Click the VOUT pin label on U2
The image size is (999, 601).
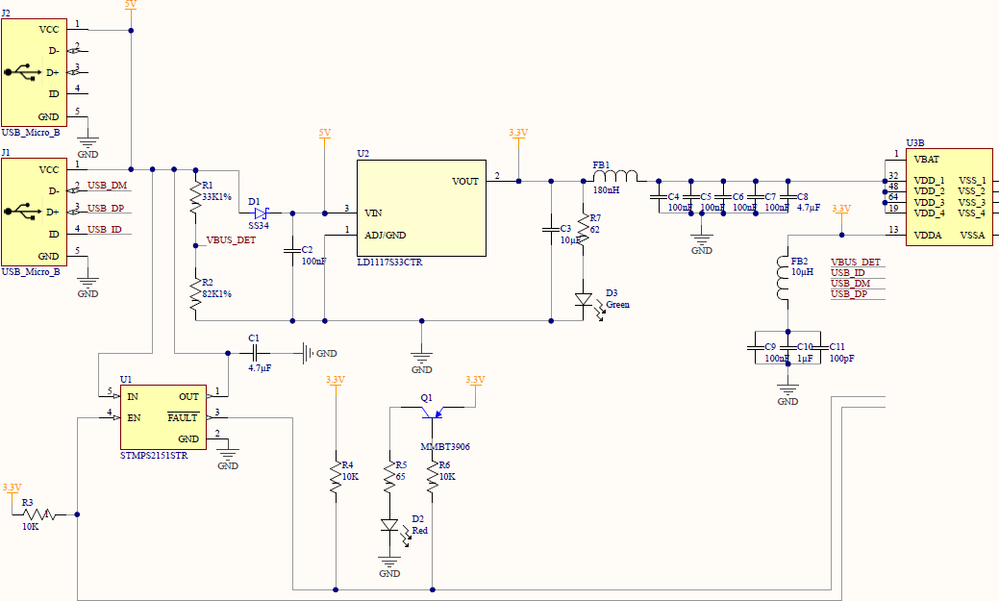pos(465,182)
